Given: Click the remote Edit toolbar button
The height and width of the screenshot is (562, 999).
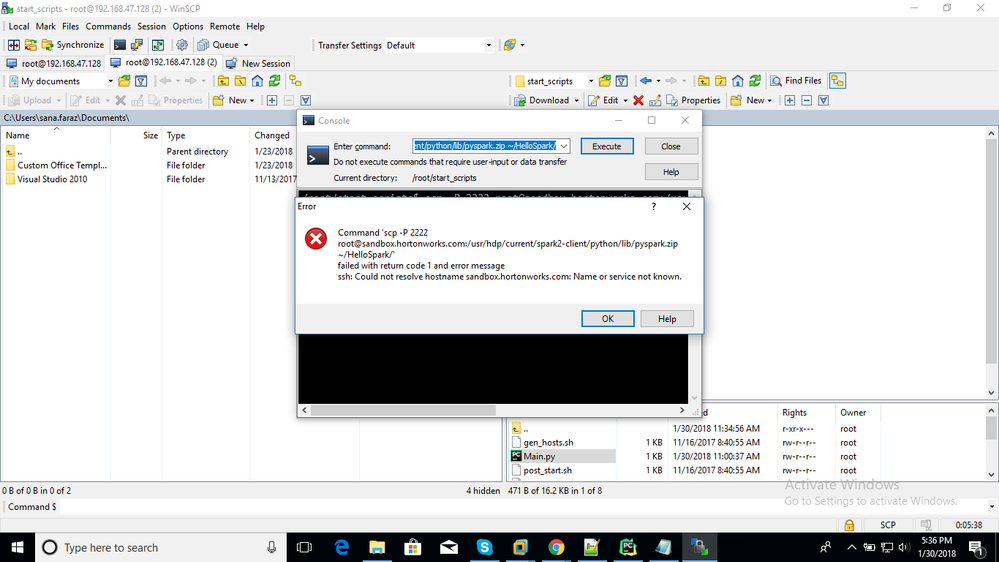Looking at the screenshot, I should point(603,100).
